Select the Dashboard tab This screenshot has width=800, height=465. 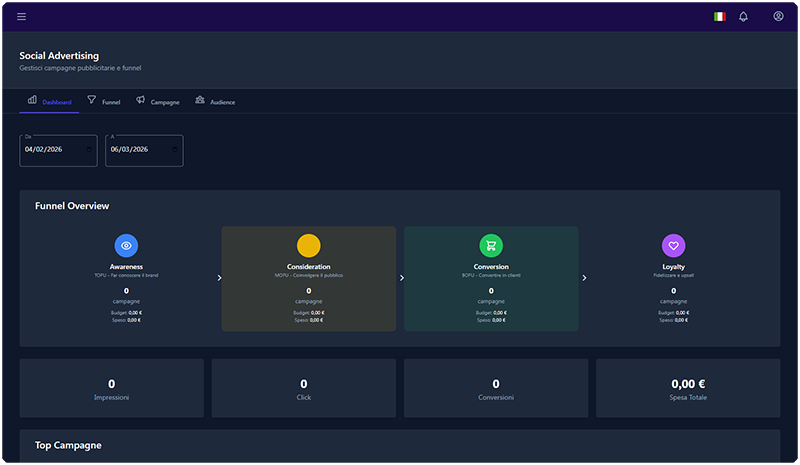pyautogui.click(x=49, y=101)
